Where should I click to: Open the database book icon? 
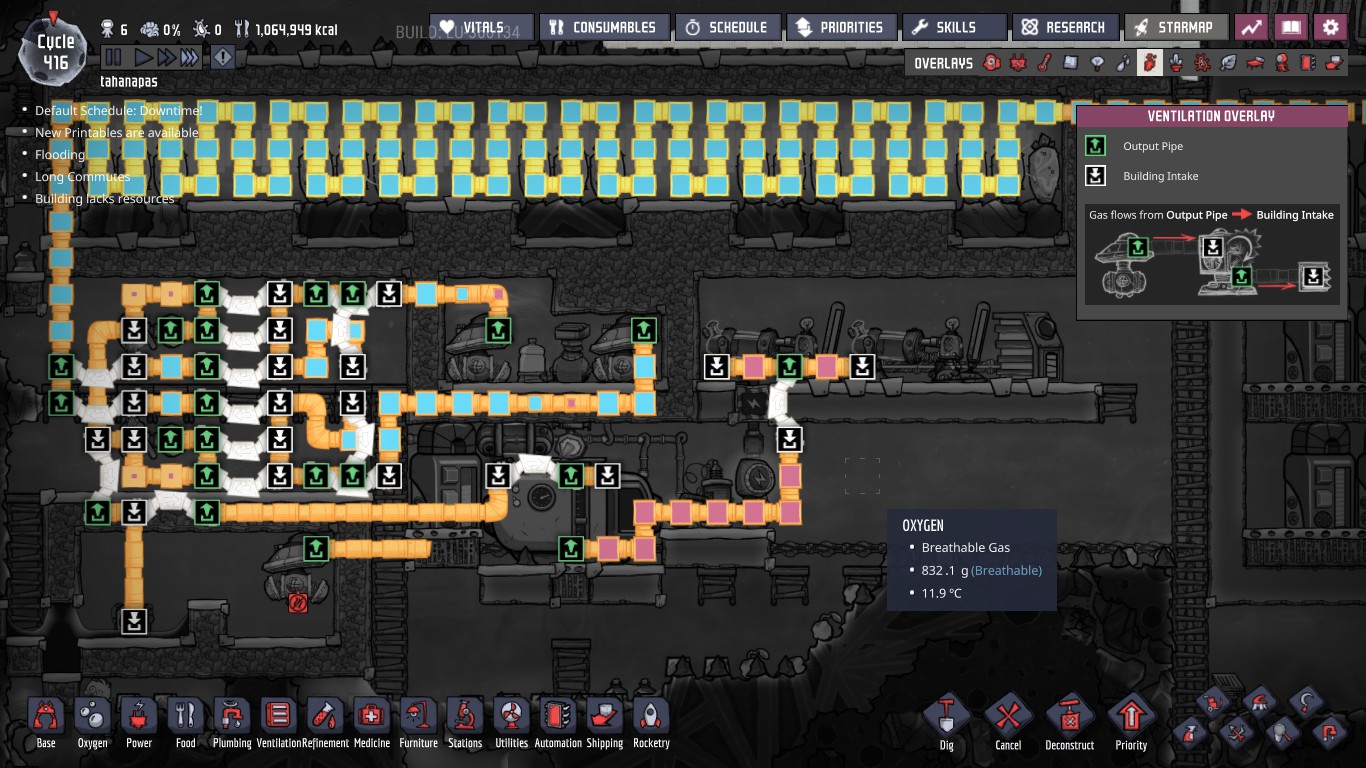pyautogui.click(x=1290, y=28)
